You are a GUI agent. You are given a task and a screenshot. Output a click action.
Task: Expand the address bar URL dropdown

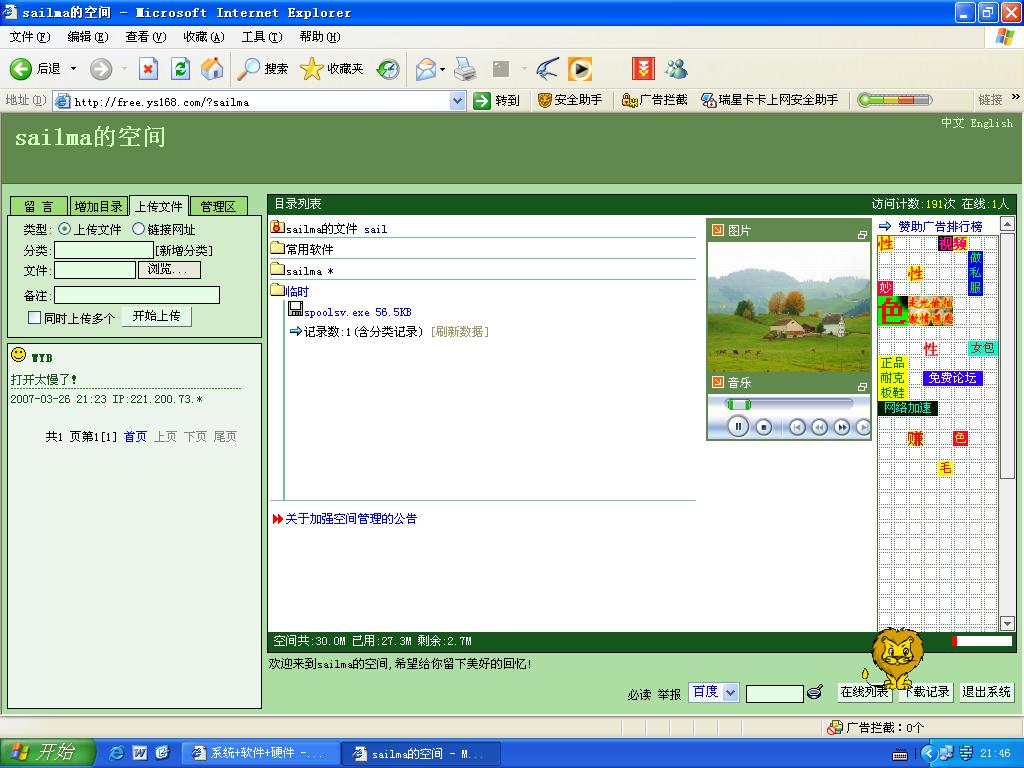(458, 100)
